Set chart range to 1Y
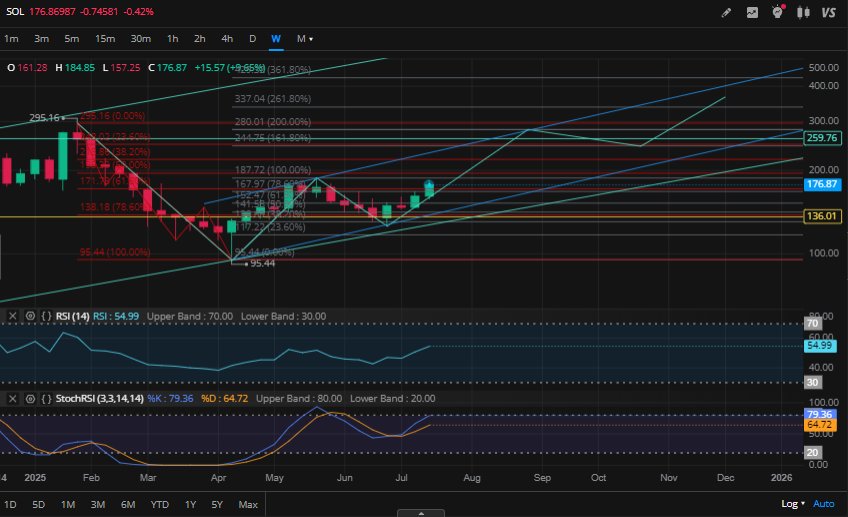 [x=190, y=505]
